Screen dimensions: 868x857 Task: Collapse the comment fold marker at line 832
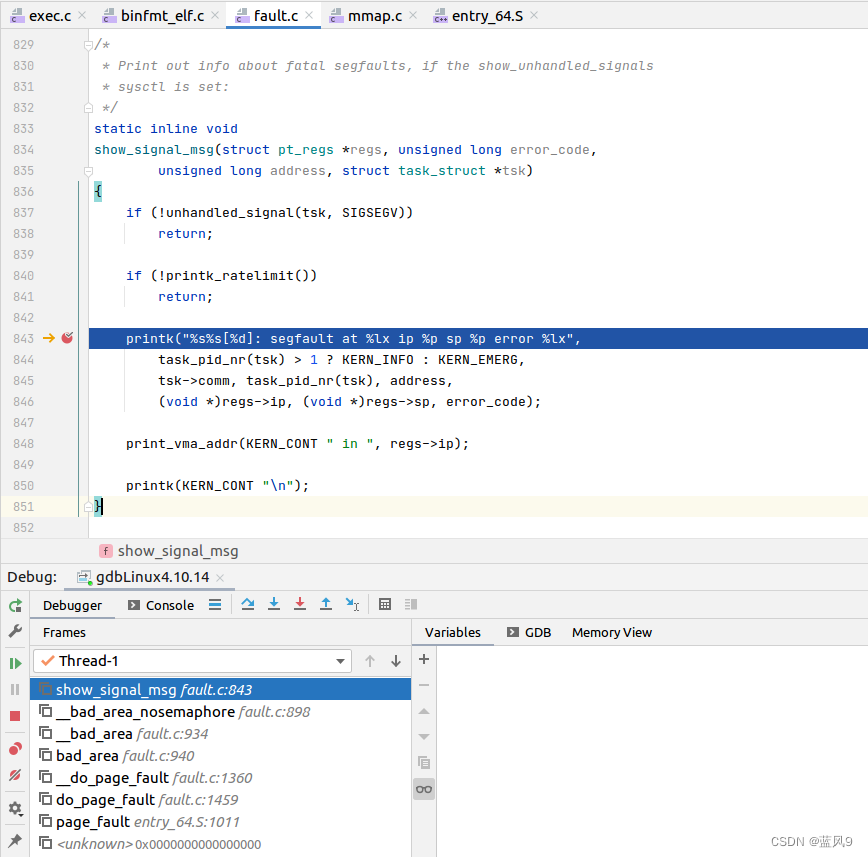88,108
